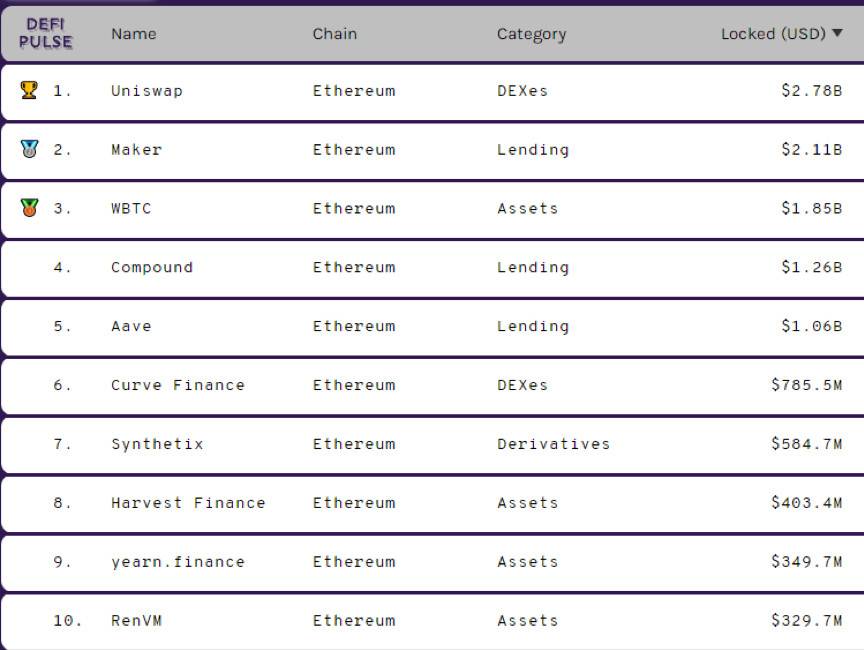Open Curve Finance in the list
Screen dimensions: 864x650
[178, 385]
